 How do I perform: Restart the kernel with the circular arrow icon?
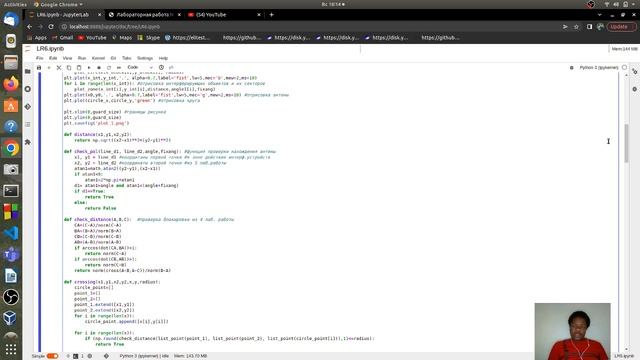point(109,68)
